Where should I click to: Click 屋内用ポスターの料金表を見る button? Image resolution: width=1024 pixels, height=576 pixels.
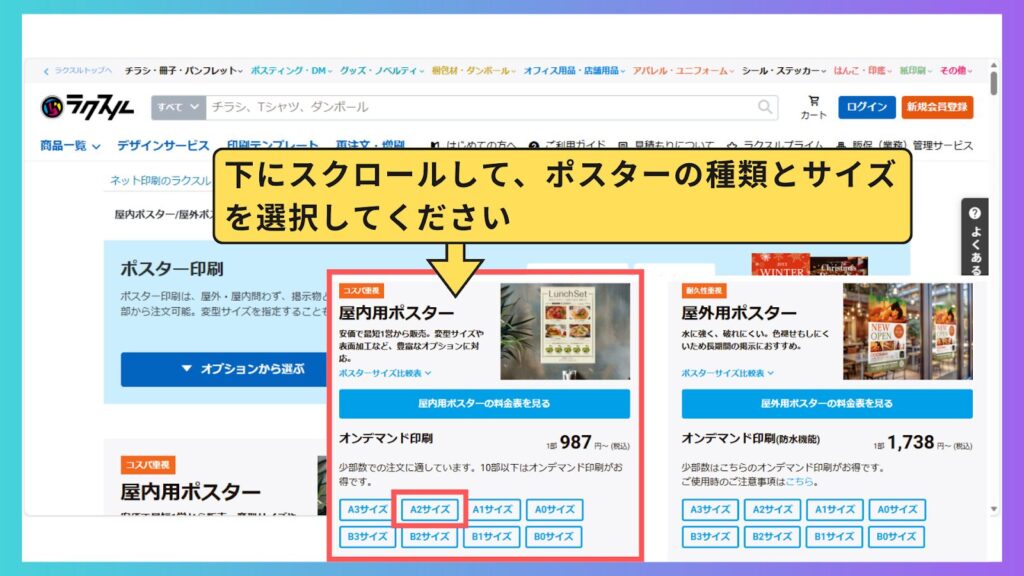[484, 404]
